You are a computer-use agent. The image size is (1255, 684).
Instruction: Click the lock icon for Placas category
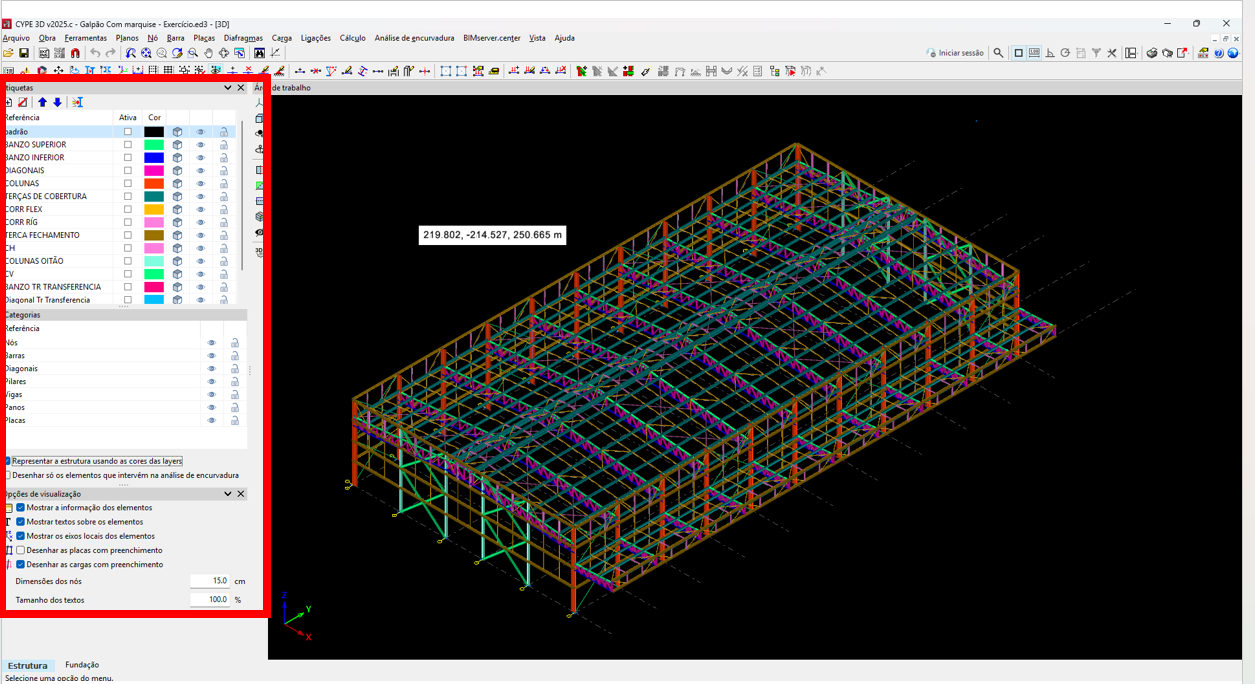click(x=235, y=421)
